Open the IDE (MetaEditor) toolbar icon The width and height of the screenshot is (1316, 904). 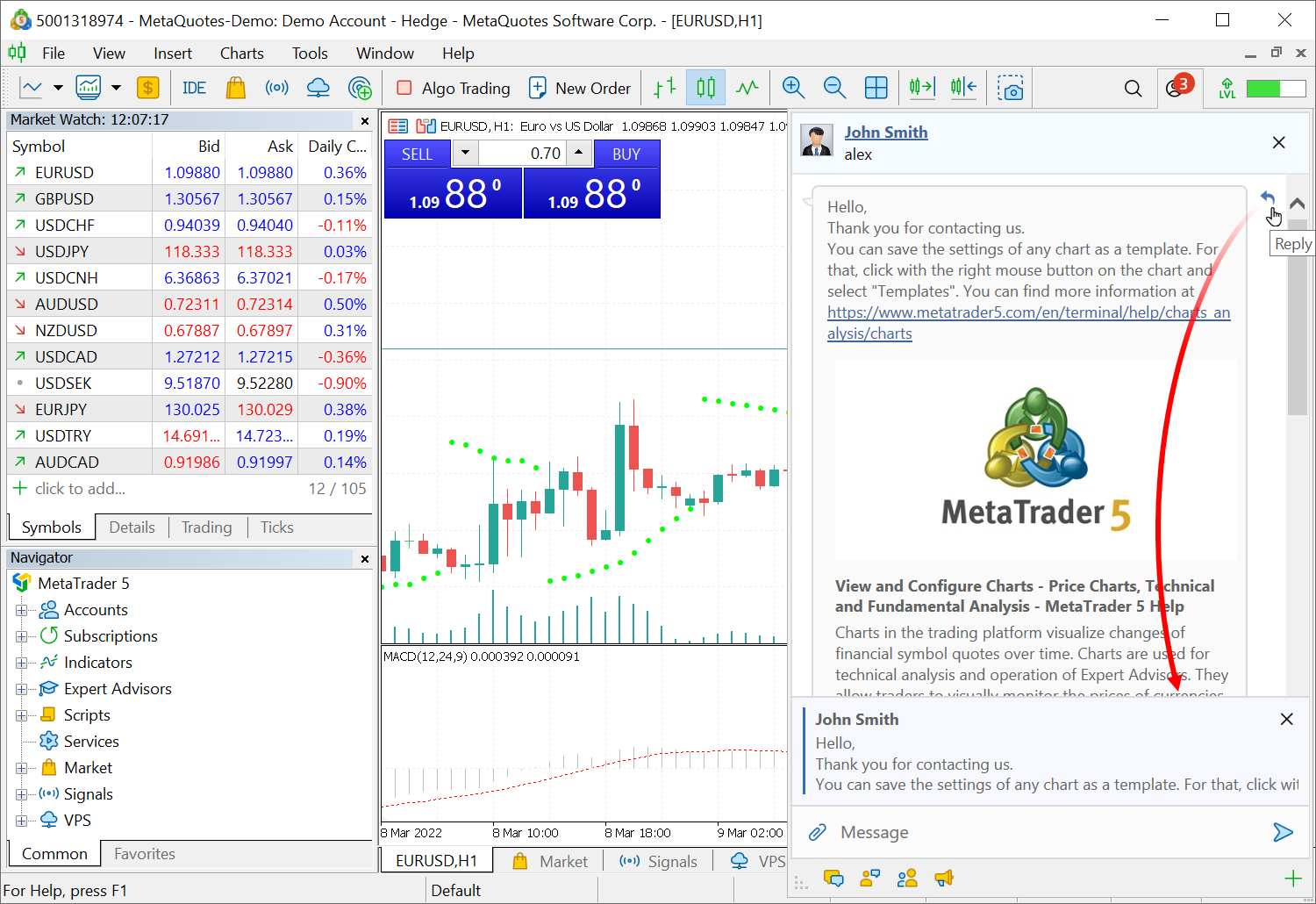tap(194, 88)
